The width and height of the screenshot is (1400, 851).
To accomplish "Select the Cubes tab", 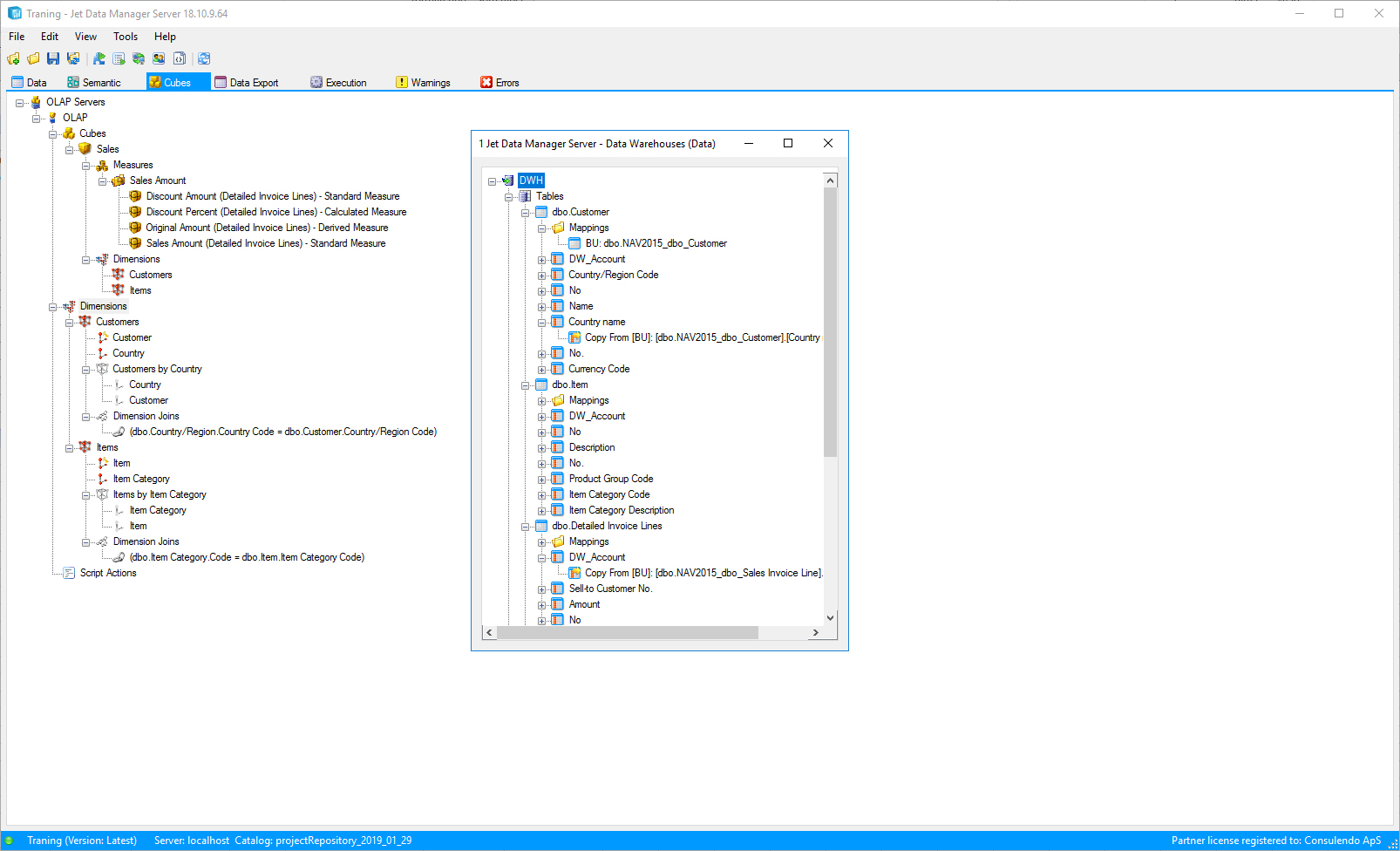I will [178, 82].
